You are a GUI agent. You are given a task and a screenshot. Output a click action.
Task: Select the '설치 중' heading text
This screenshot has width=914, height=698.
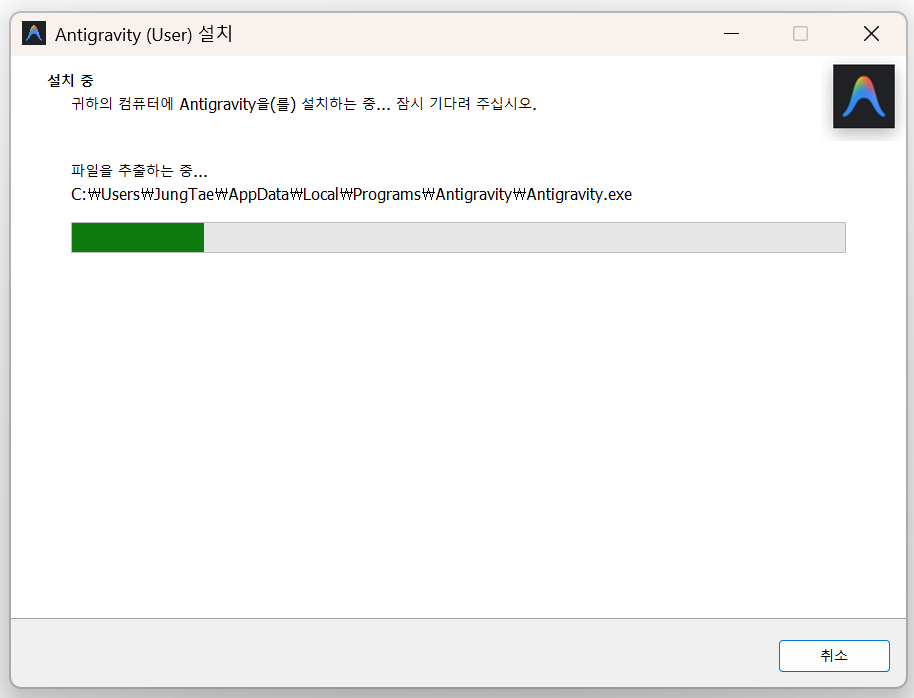click(70, 80)
